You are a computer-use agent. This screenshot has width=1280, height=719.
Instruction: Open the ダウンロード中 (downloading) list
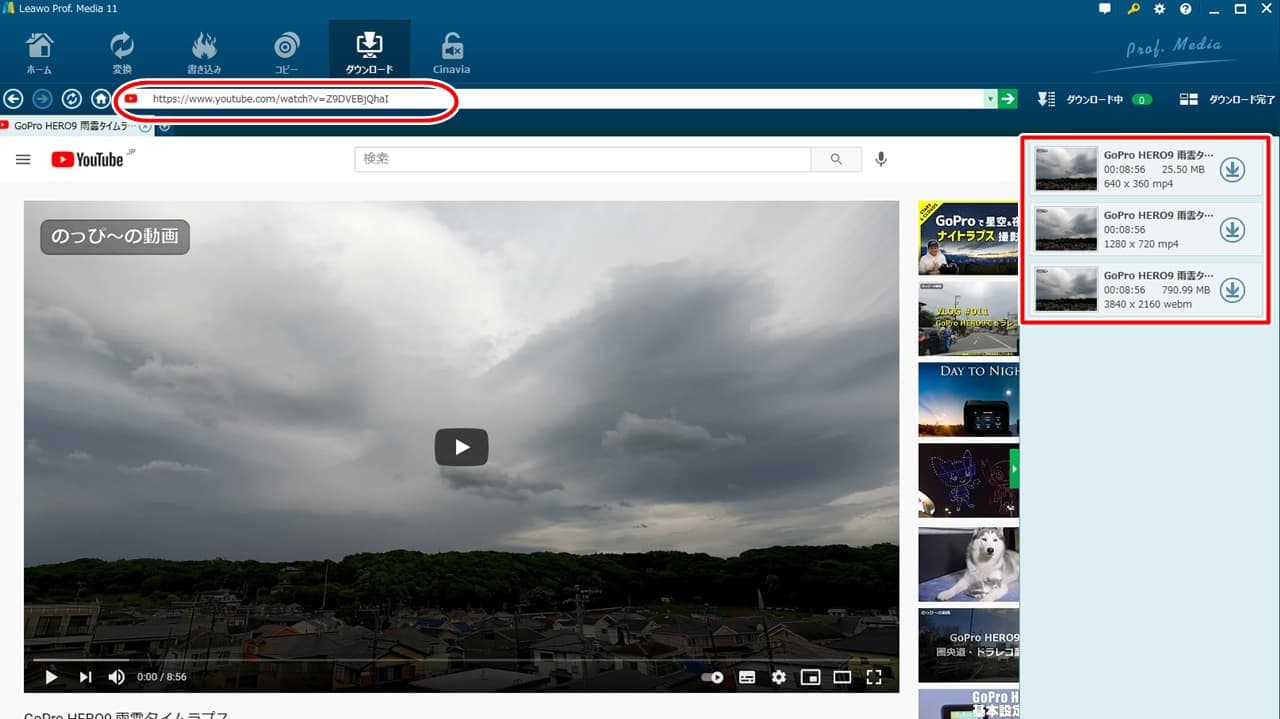1095,99
